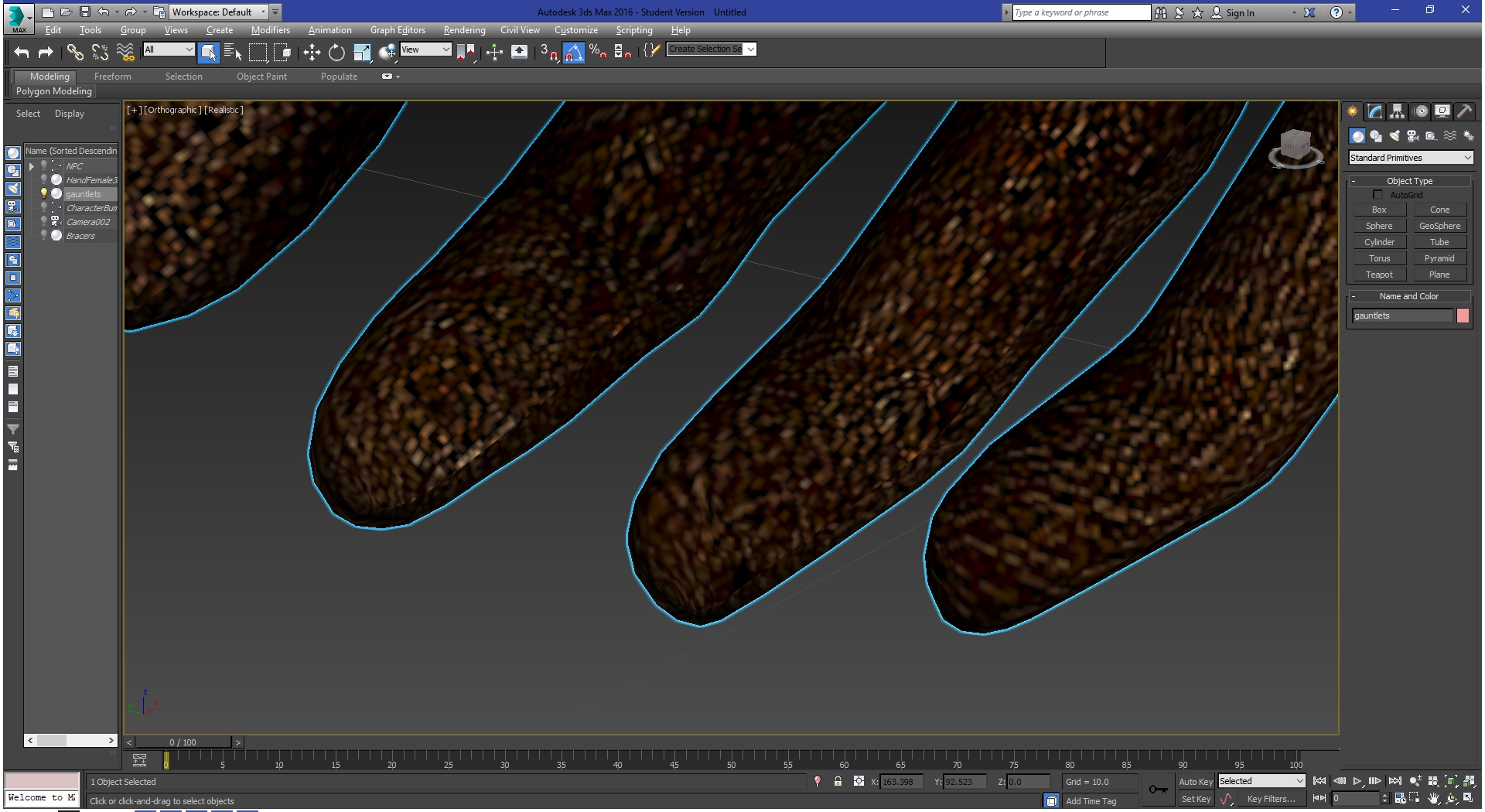The width and height of the screenshot is (1485, 812).
Task: Toggle the gauntlets light bulb visibility
Action: pyautogui.click(x=44, y=193)
